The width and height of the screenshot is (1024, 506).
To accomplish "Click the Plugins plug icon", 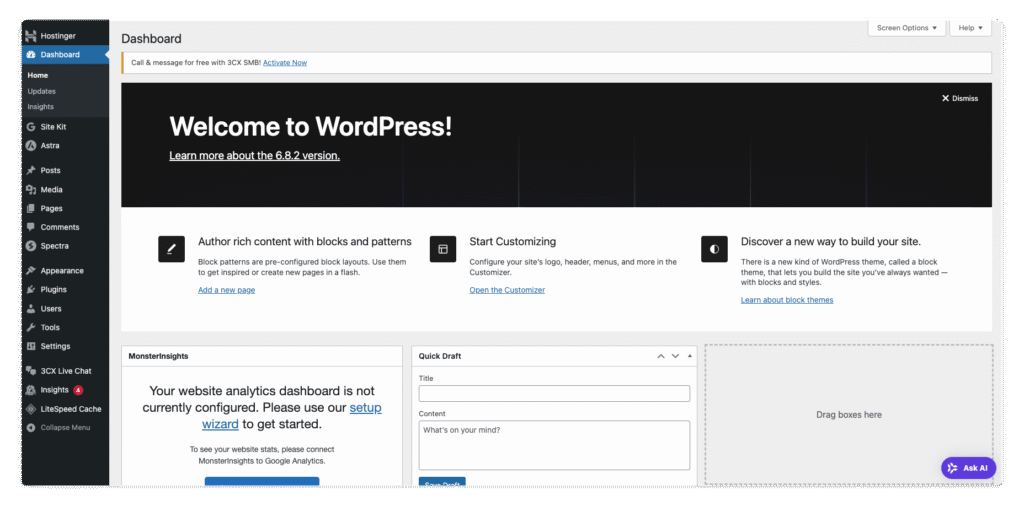I will 31,289.
